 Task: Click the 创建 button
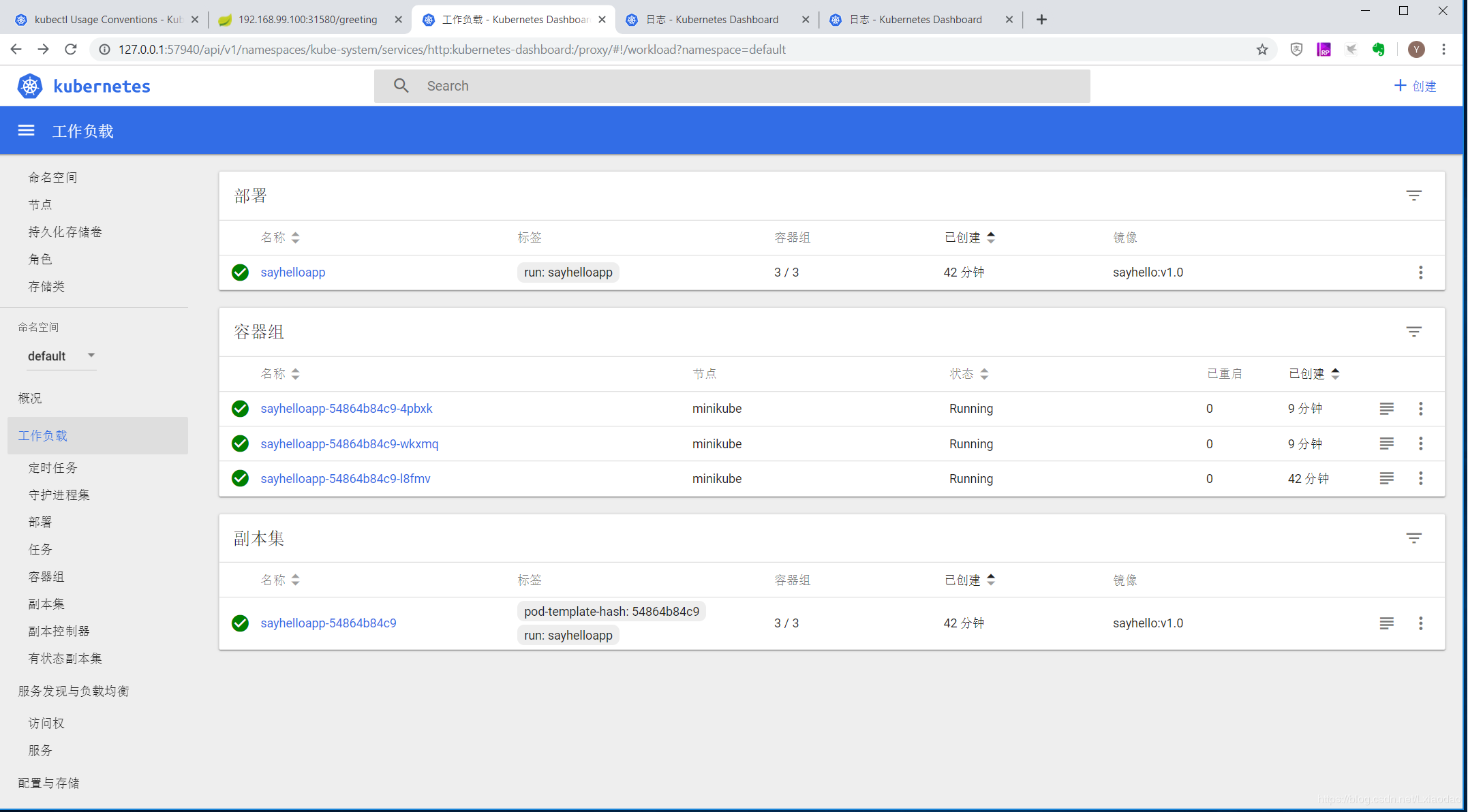[x=1415, y=86]
